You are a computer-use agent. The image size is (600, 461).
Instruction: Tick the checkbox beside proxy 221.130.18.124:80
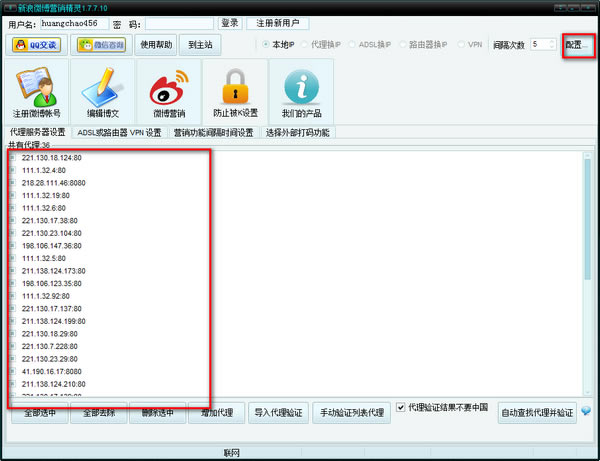tap(12, 158)
